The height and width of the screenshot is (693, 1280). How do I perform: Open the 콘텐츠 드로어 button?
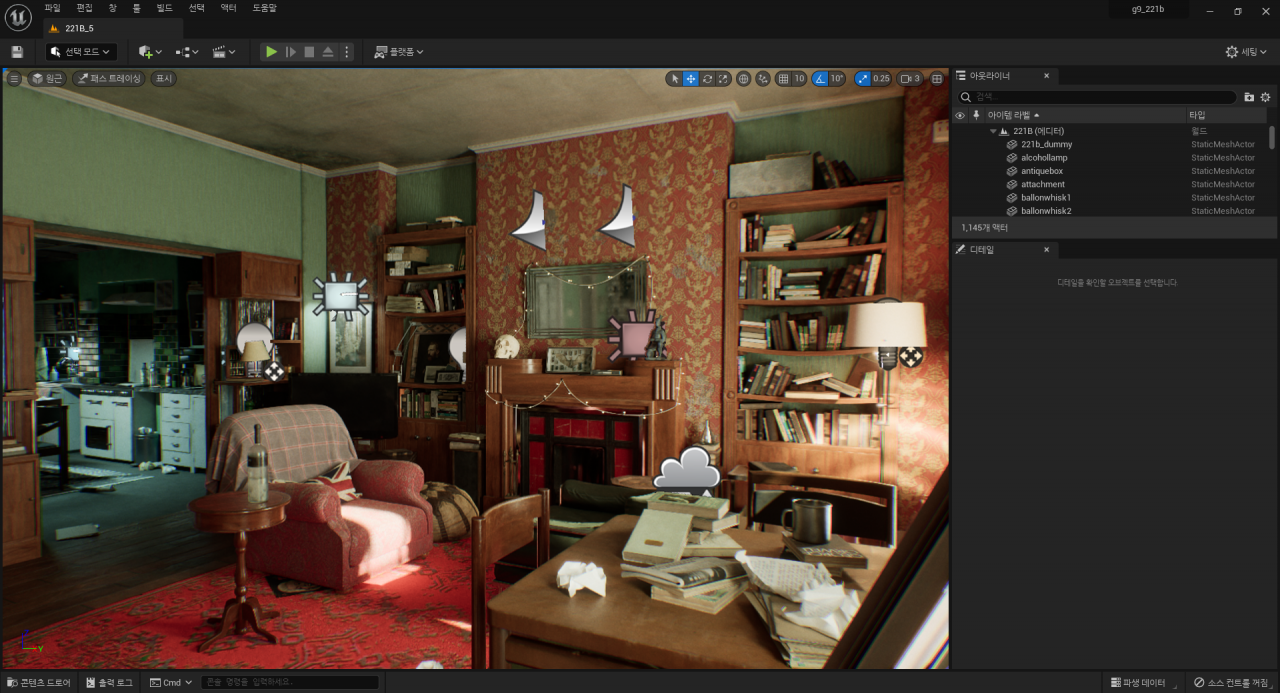coord(39,682)
